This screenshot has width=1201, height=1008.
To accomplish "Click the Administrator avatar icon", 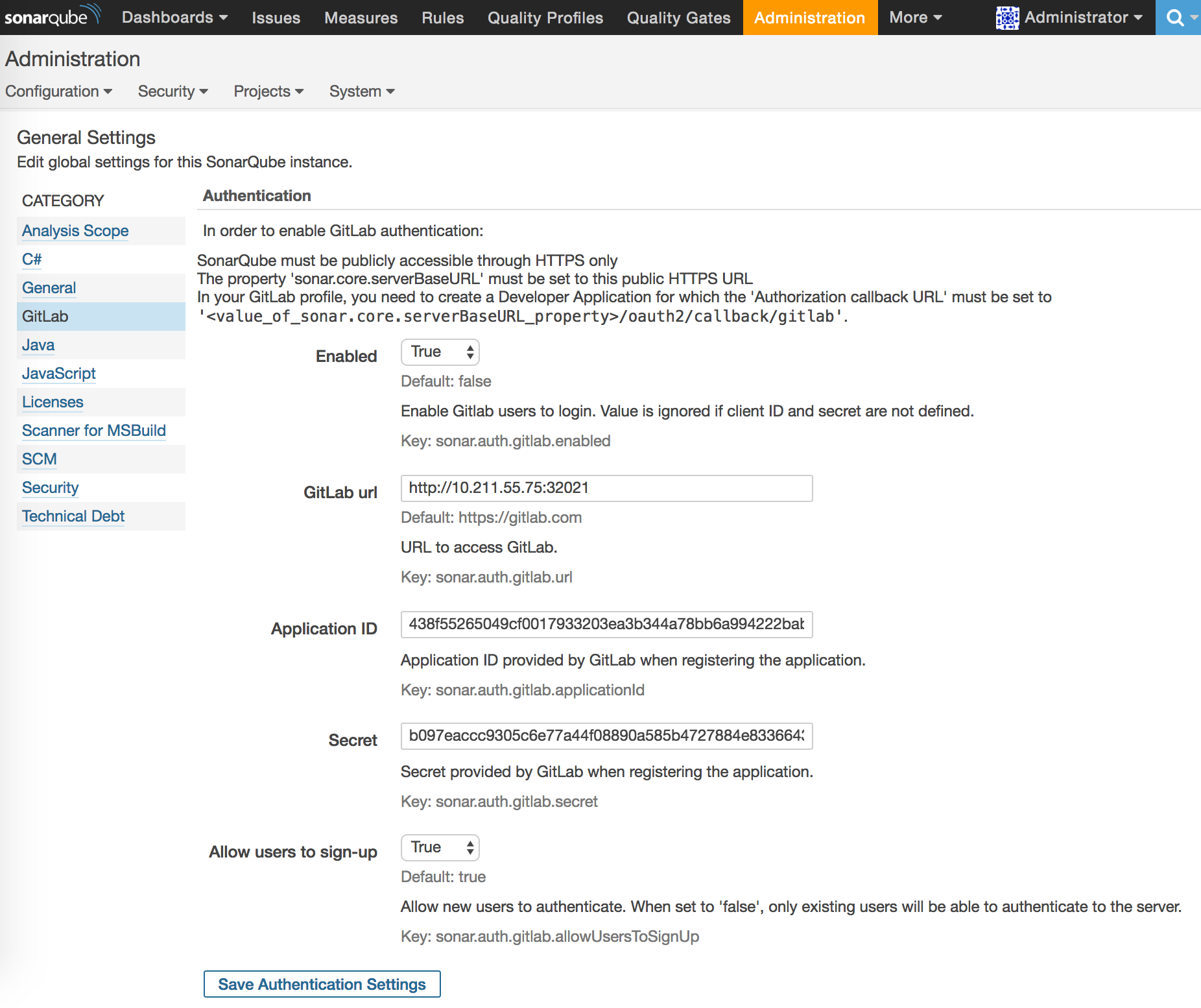I will point(1007,18).
